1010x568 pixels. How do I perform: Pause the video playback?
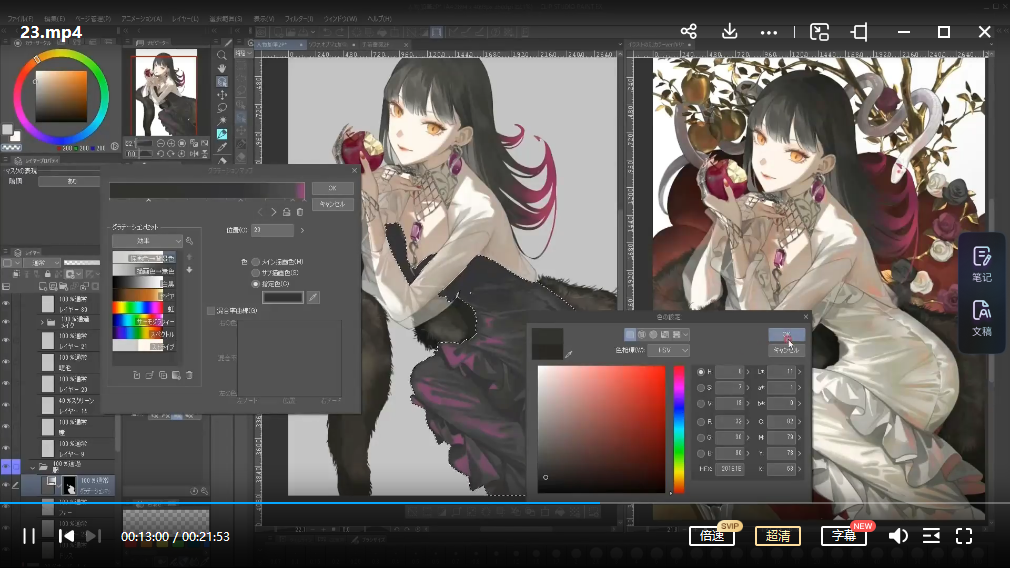click(29, 536)
